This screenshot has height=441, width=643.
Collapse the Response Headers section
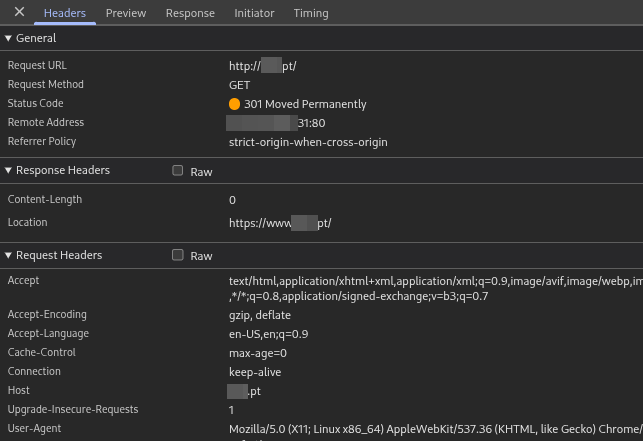[9, 171]
